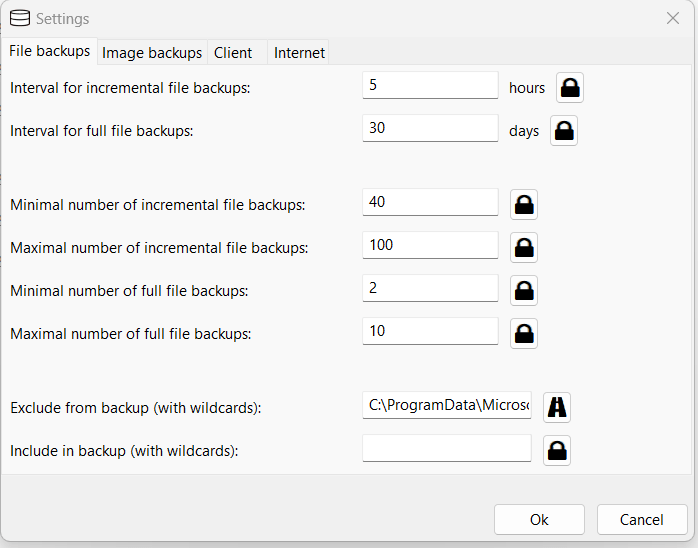Viewport: 698px width, 548px height.
Task: Click the 'Interval for incremental file backups:' label
Action: [130, 88]
